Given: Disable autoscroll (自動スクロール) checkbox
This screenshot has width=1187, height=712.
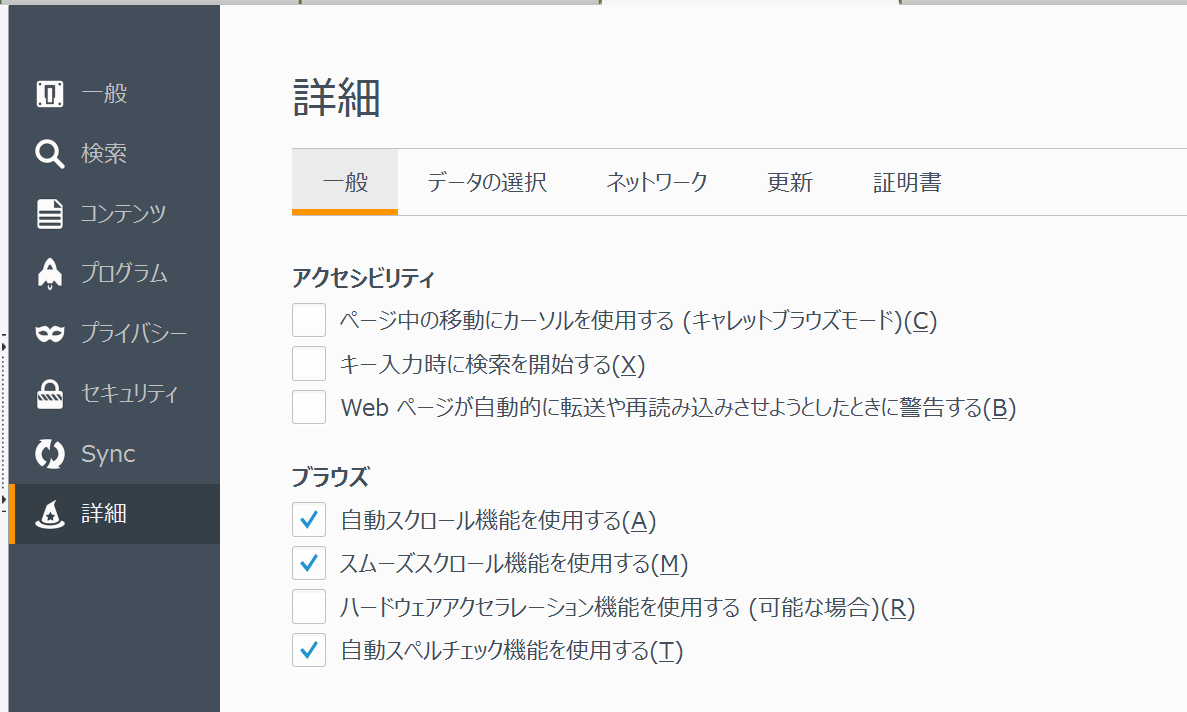Looking at the screenshot, I should point(309,520).
